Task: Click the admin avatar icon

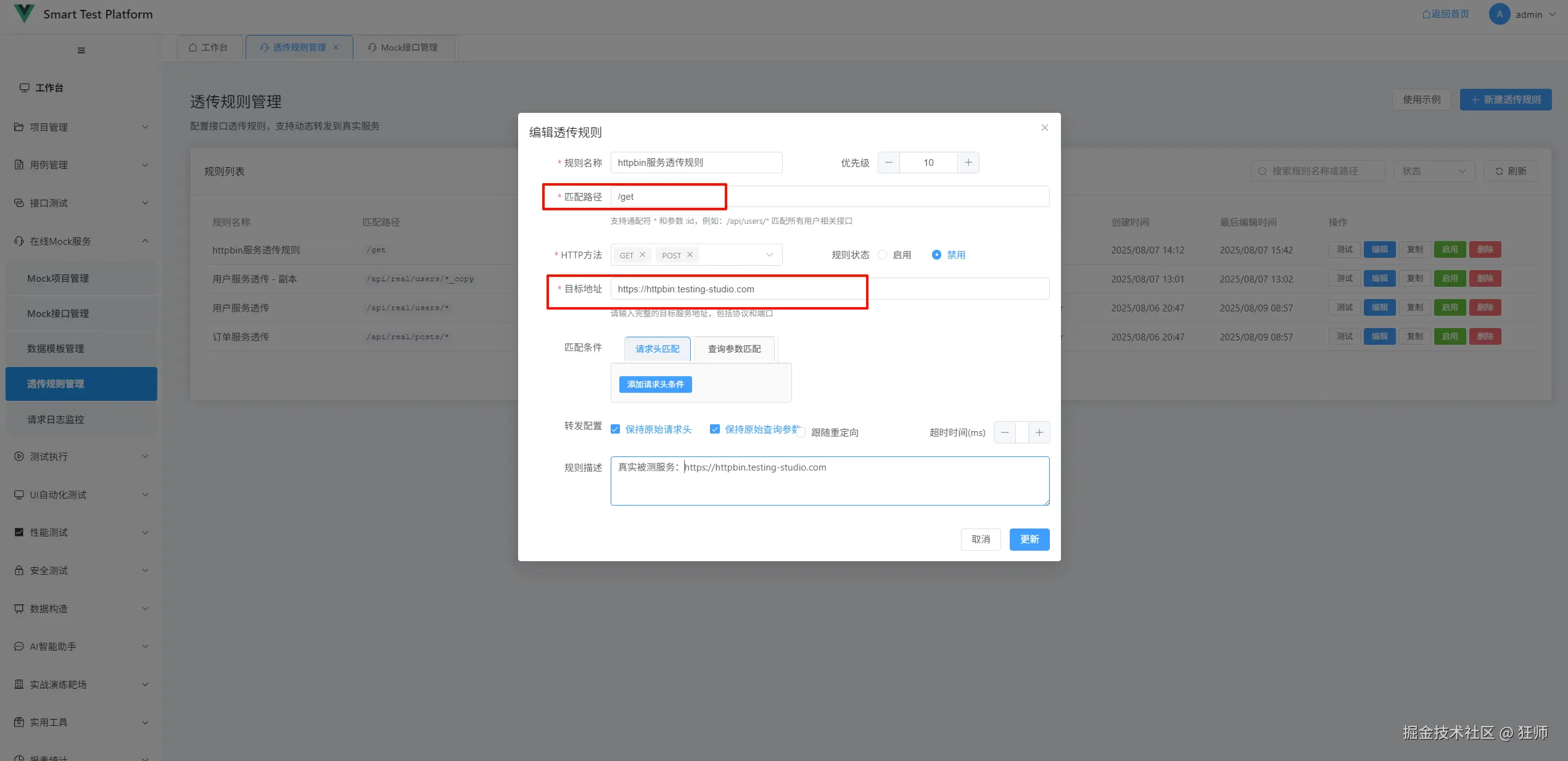Action: [1499, 14]
